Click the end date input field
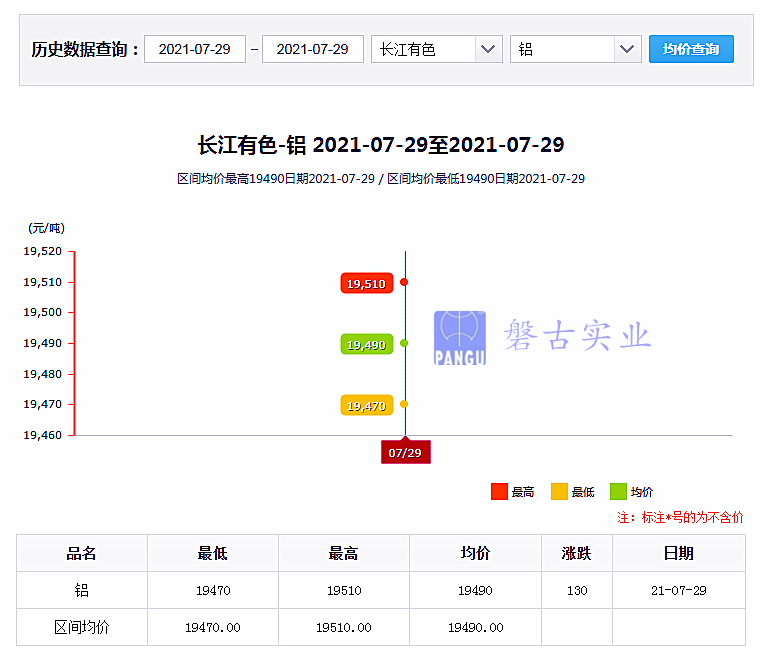The image size is (767, 663). (x=313, y=49)
